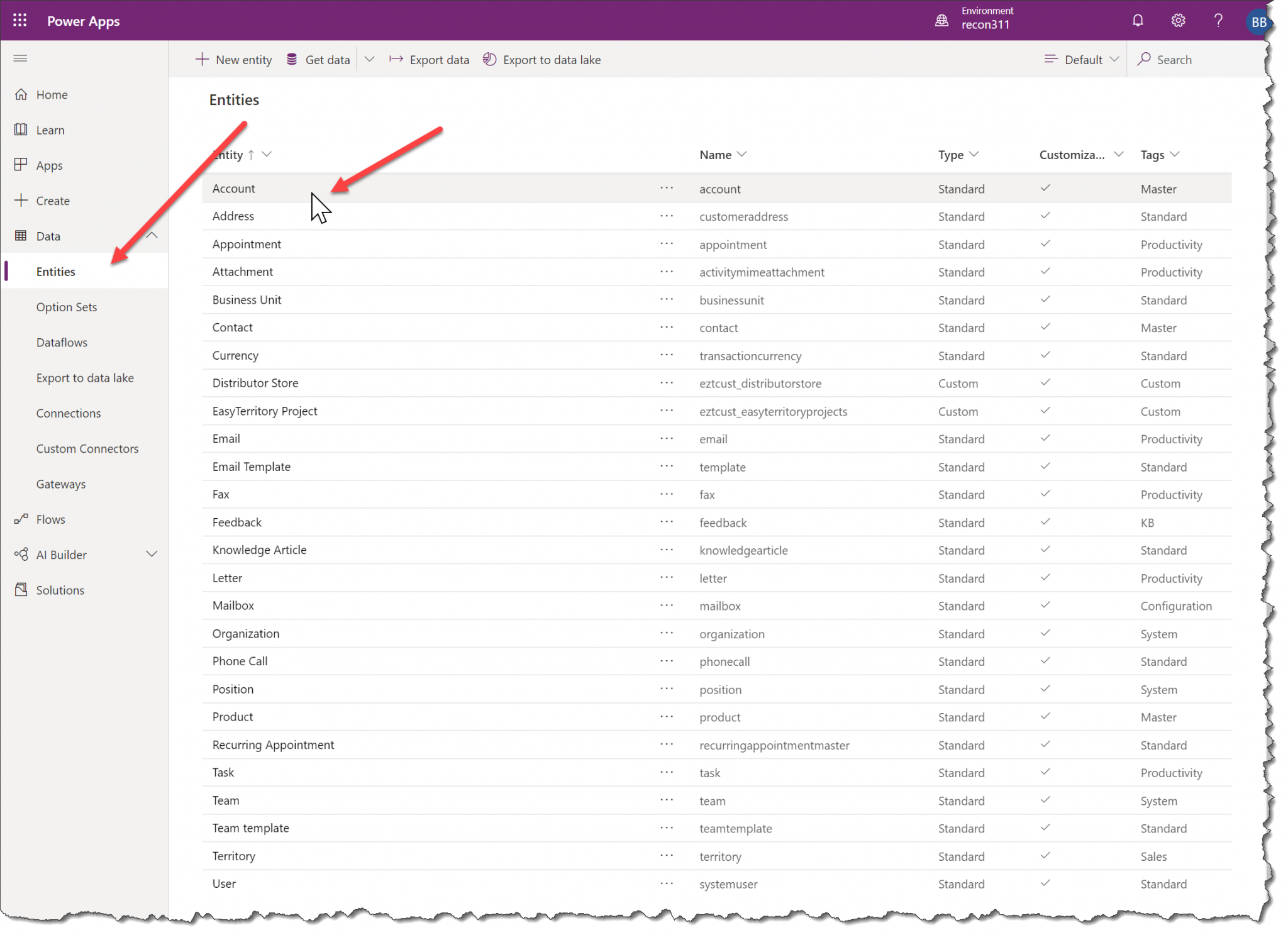
Task: Toggle the Customizable checkmark for Account
Action: [1045, 187]
